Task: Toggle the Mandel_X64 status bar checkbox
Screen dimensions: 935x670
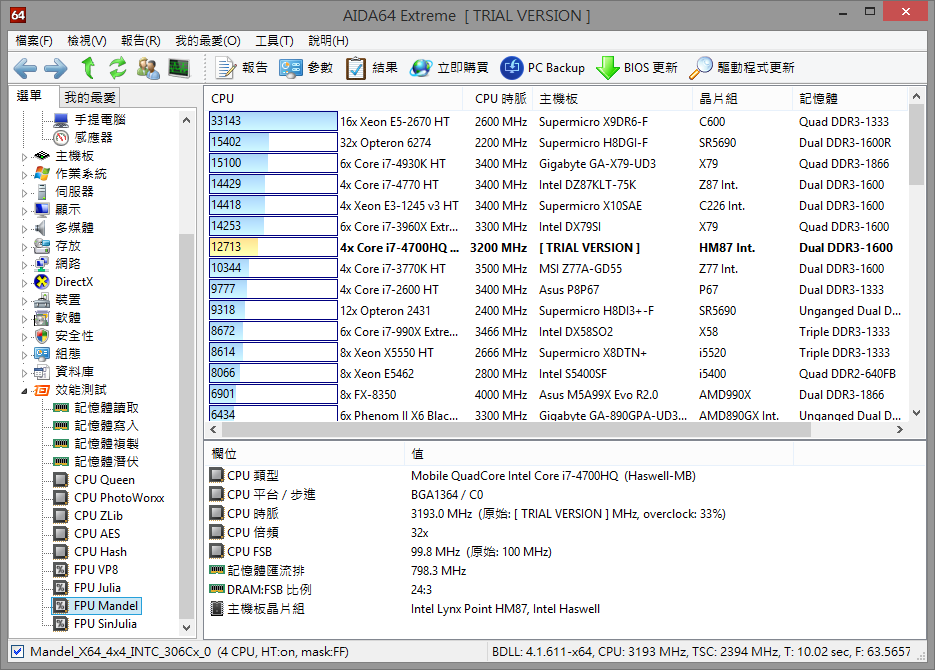Action: pos(18,652)
